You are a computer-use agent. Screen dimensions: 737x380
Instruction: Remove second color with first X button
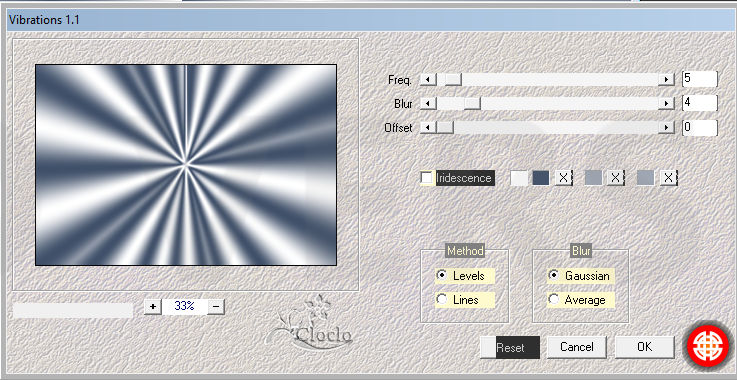pyautogui.click(x=563, y=178)
